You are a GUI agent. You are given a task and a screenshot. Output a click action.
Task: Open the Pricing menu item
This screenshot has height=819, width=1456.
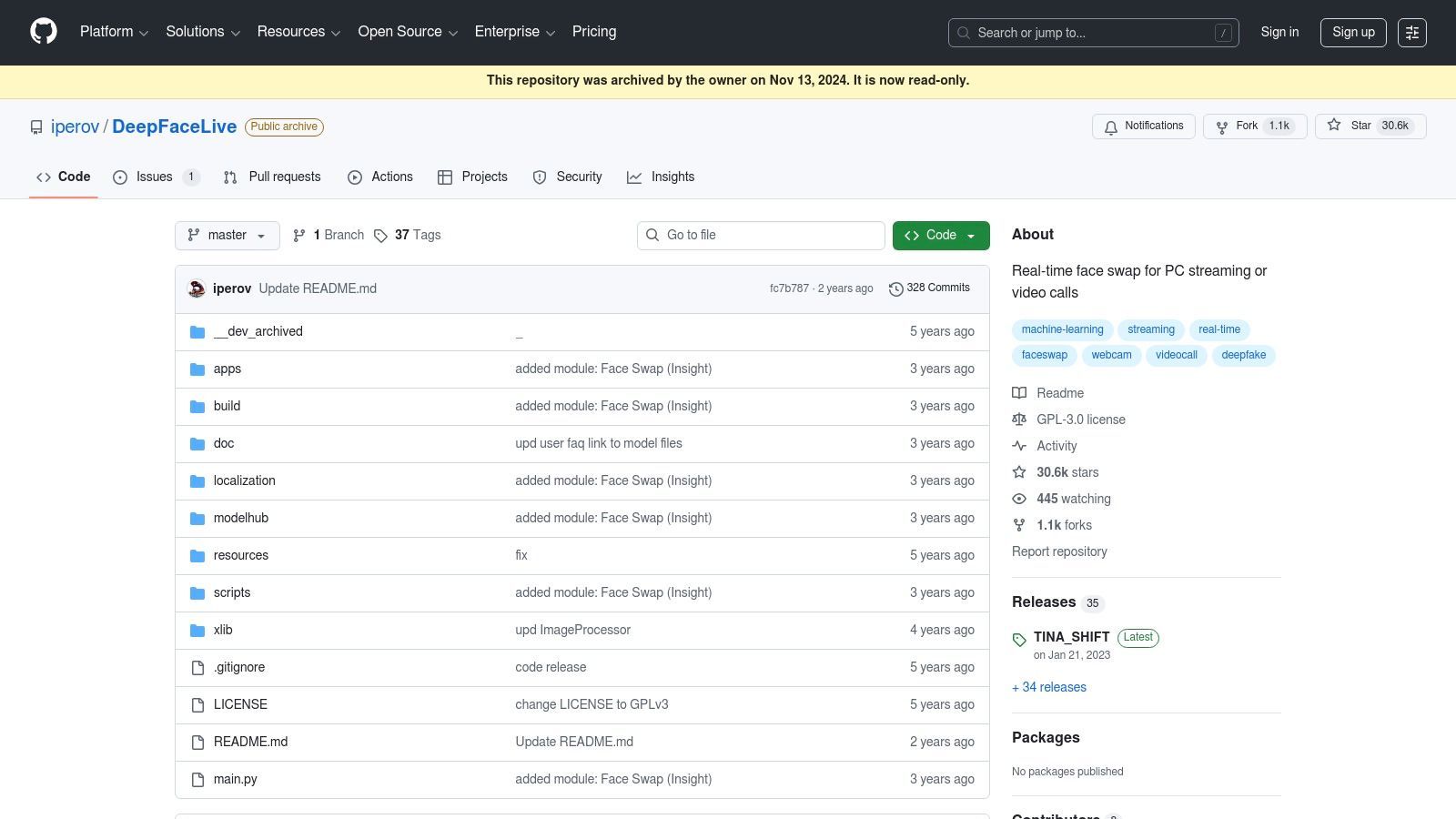pyautogui.click(x=593, y=32)
